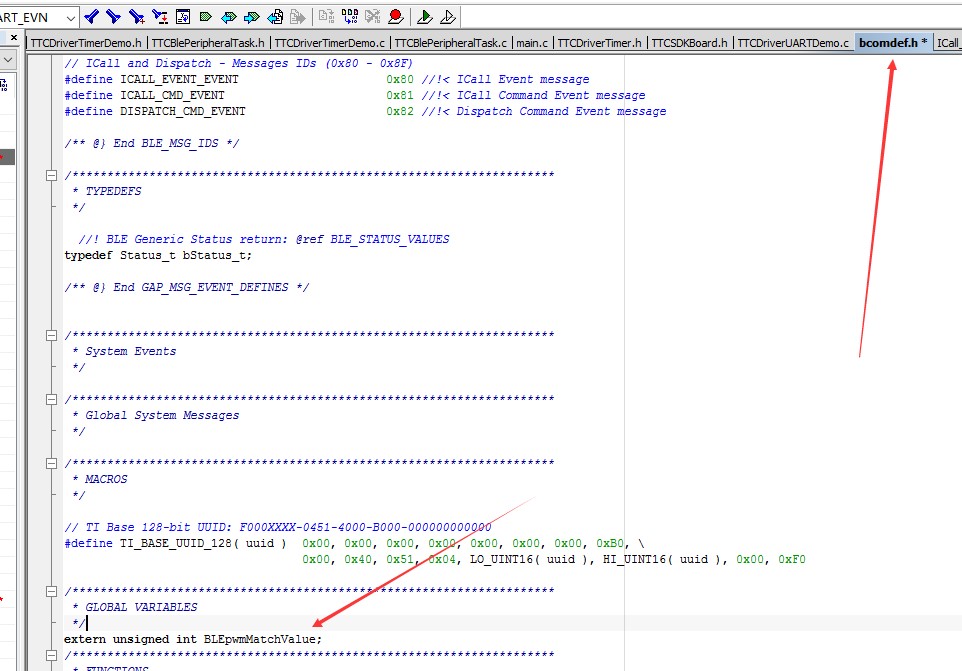Screen dimensions: 962x671
Task: Click HI_UINT16( uuid ) in the macro
Action: tap(664, 559)
